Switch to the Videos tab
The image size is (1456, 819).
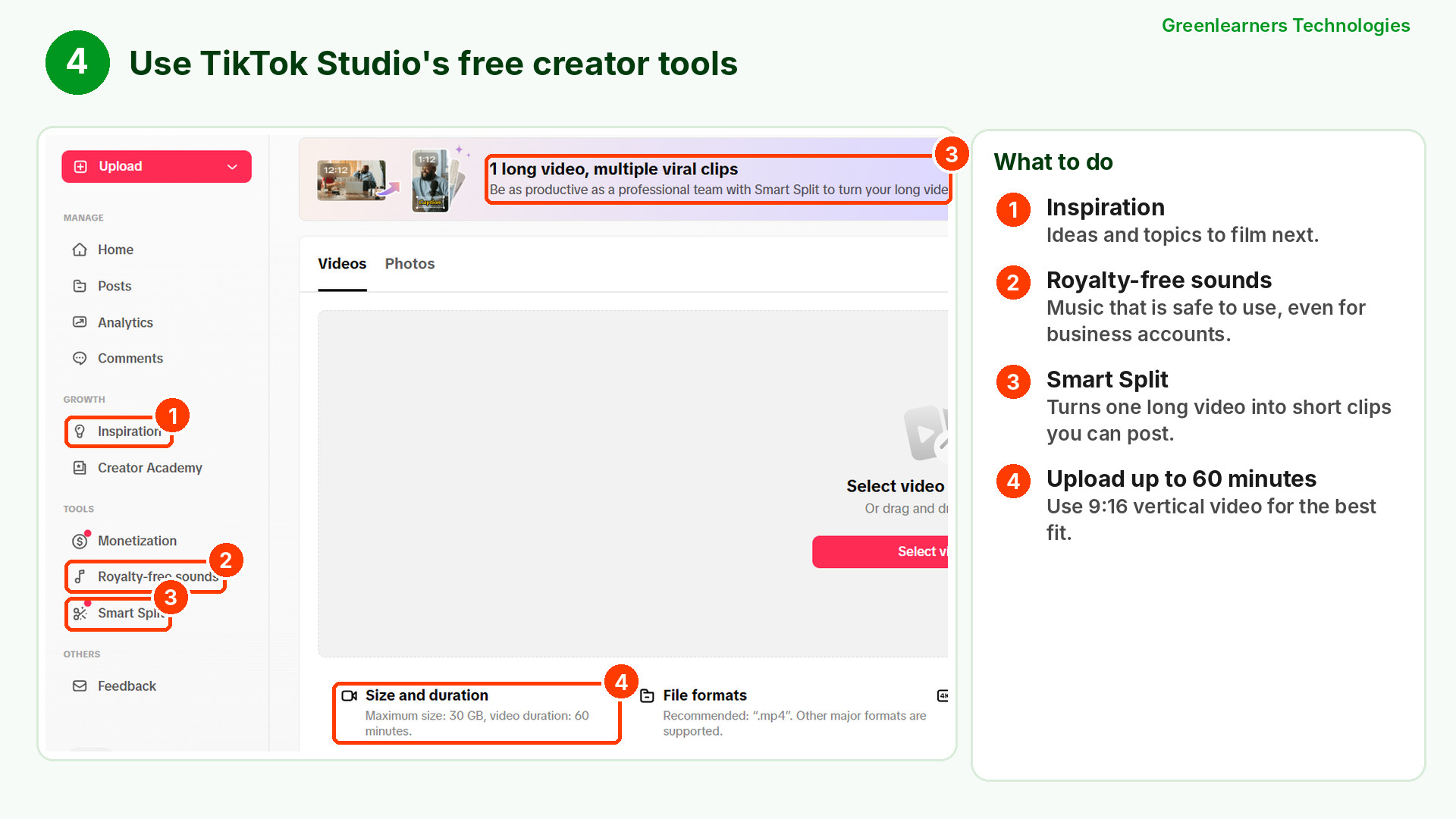pos(342,264)
